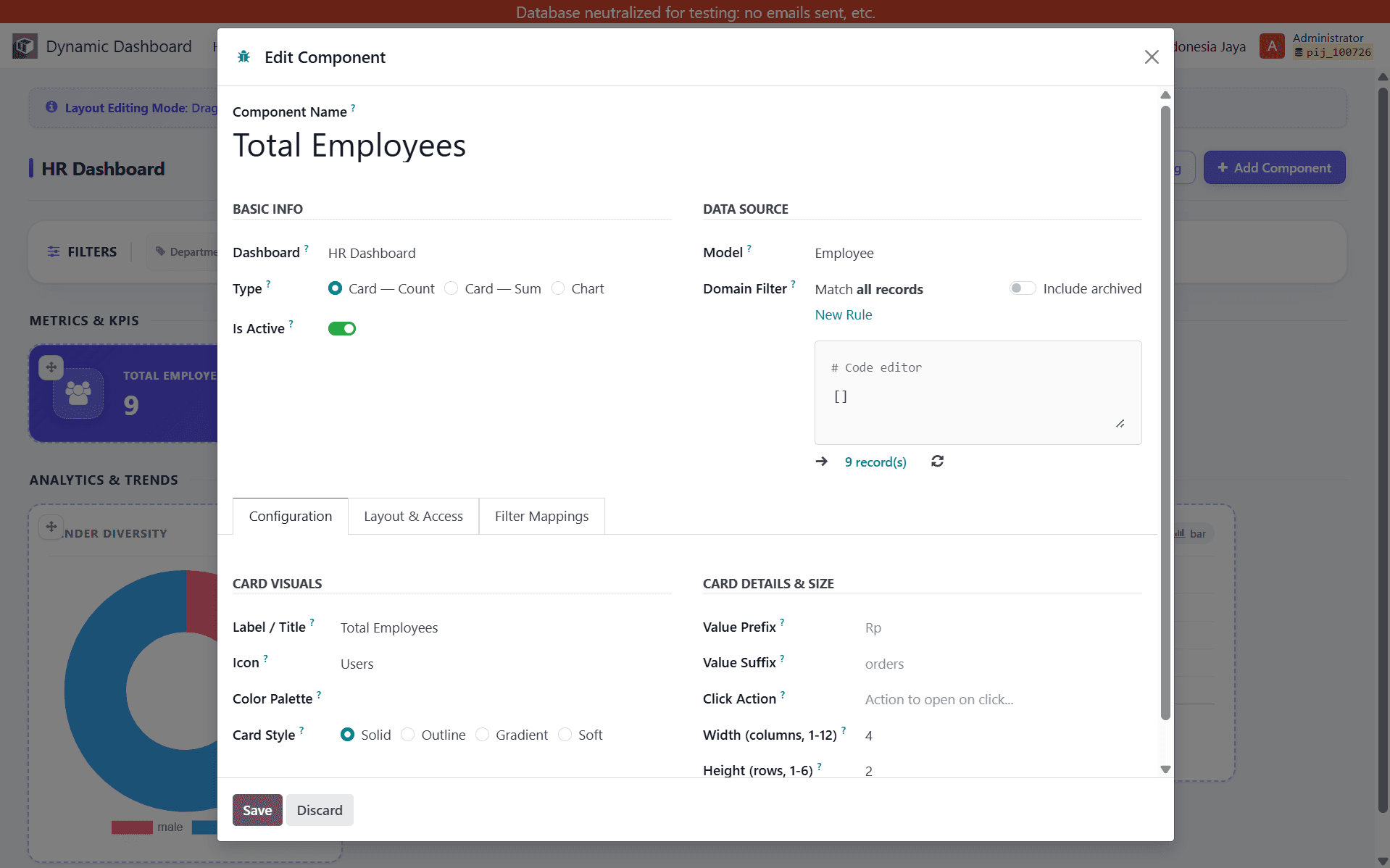Select the Card — Sum type
Screen dimensions: 1390x868
[x=451, y=288]
